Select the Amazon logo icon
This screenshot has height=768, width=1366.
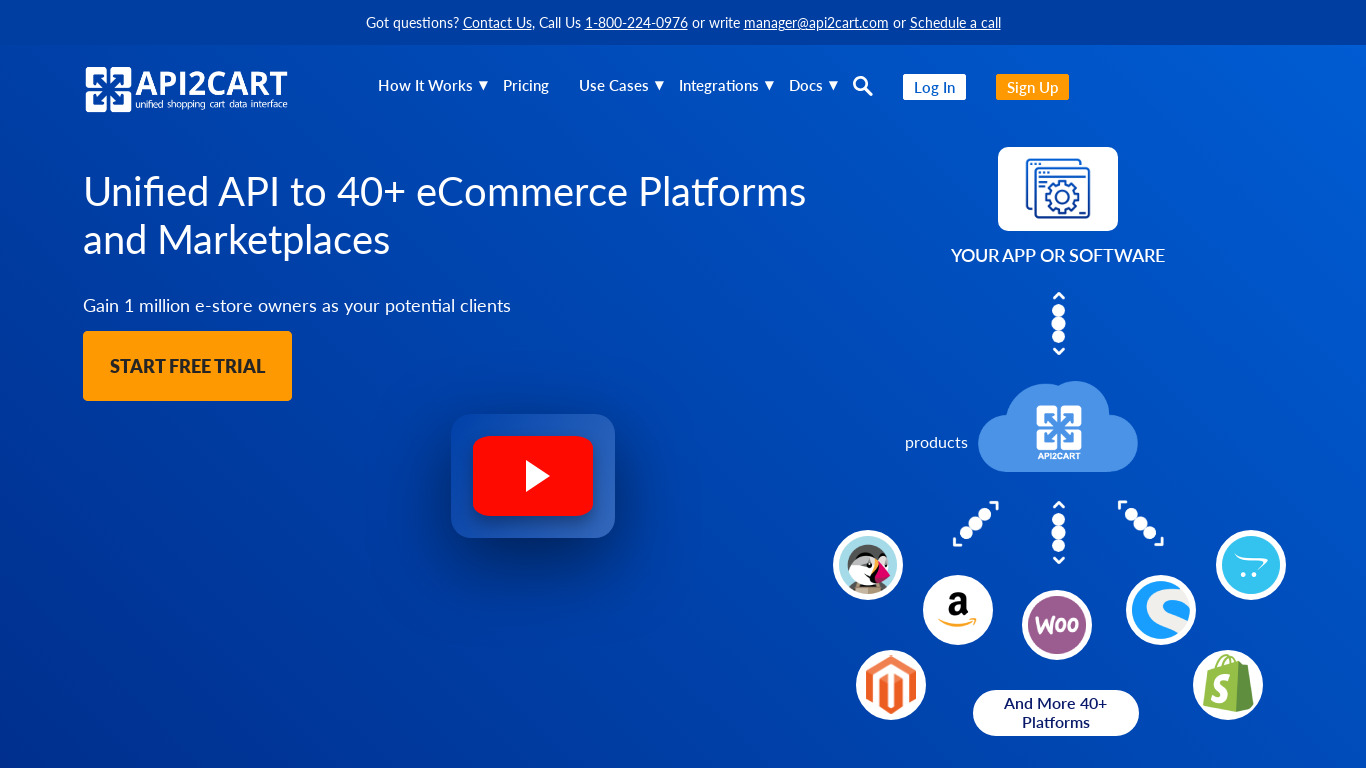(x=958, y=610)
